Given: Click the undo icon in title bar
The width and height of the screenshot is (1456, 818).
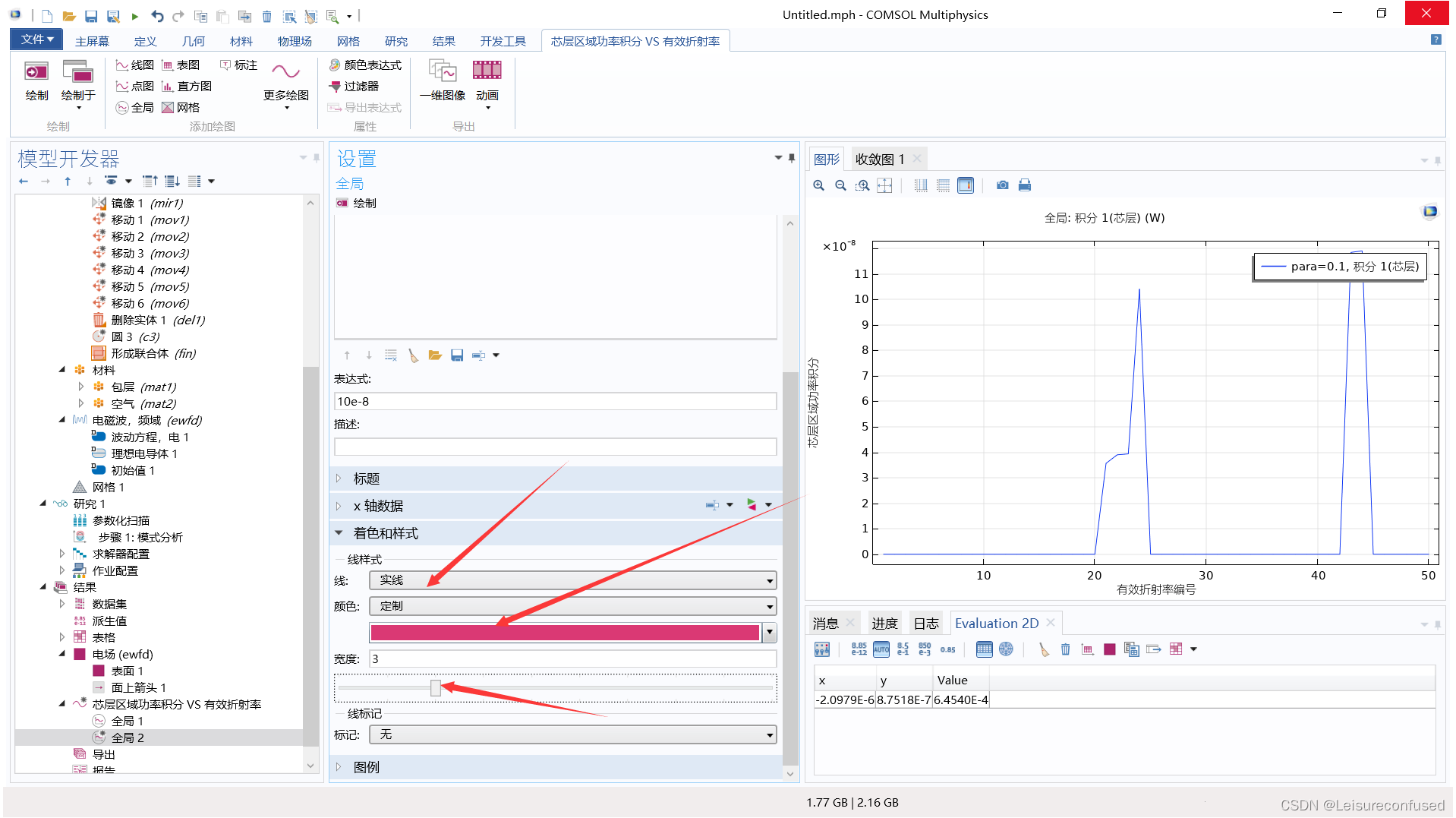Looking at the screenshot, I should pyautogui.click(x=156, y=15).
